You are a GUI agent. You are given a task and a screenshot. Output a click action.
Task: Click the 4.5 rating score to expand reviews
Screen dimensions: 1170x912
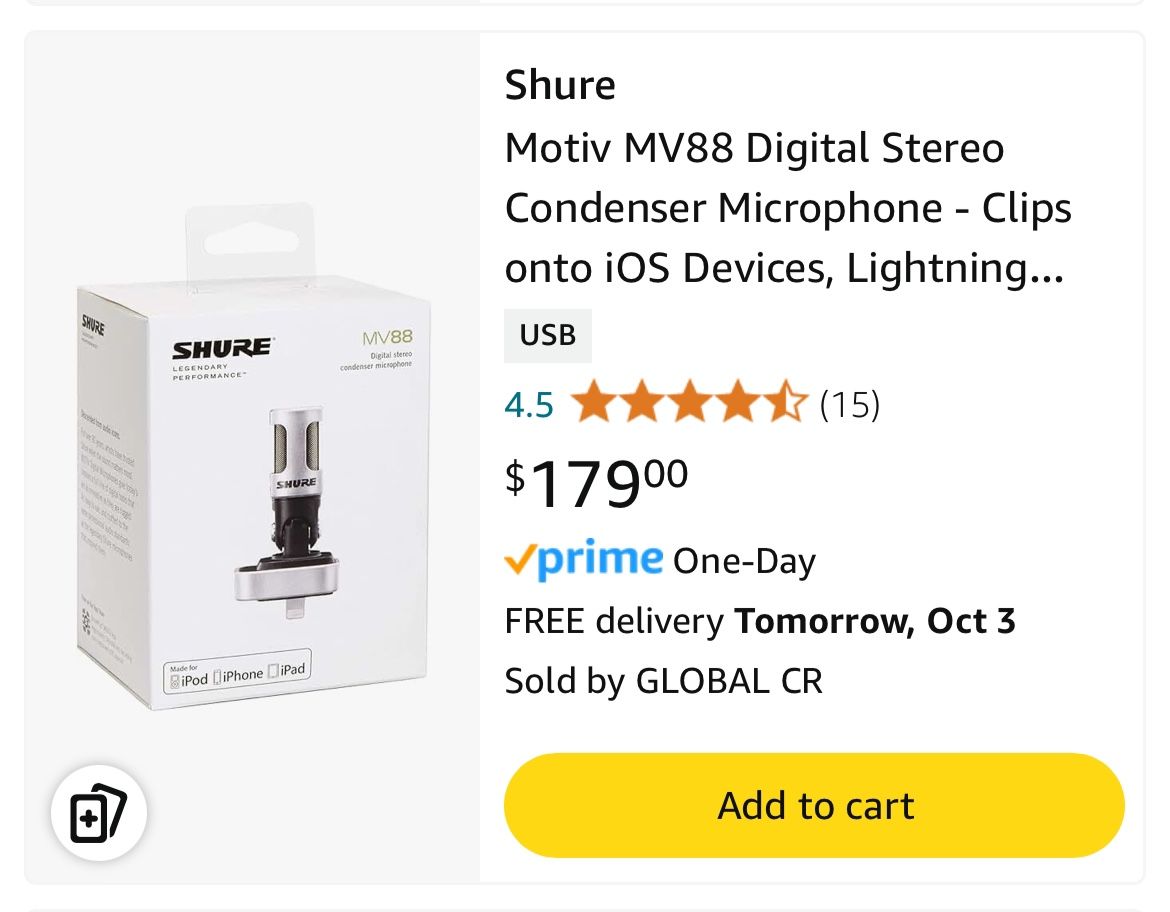coord(529,404)
